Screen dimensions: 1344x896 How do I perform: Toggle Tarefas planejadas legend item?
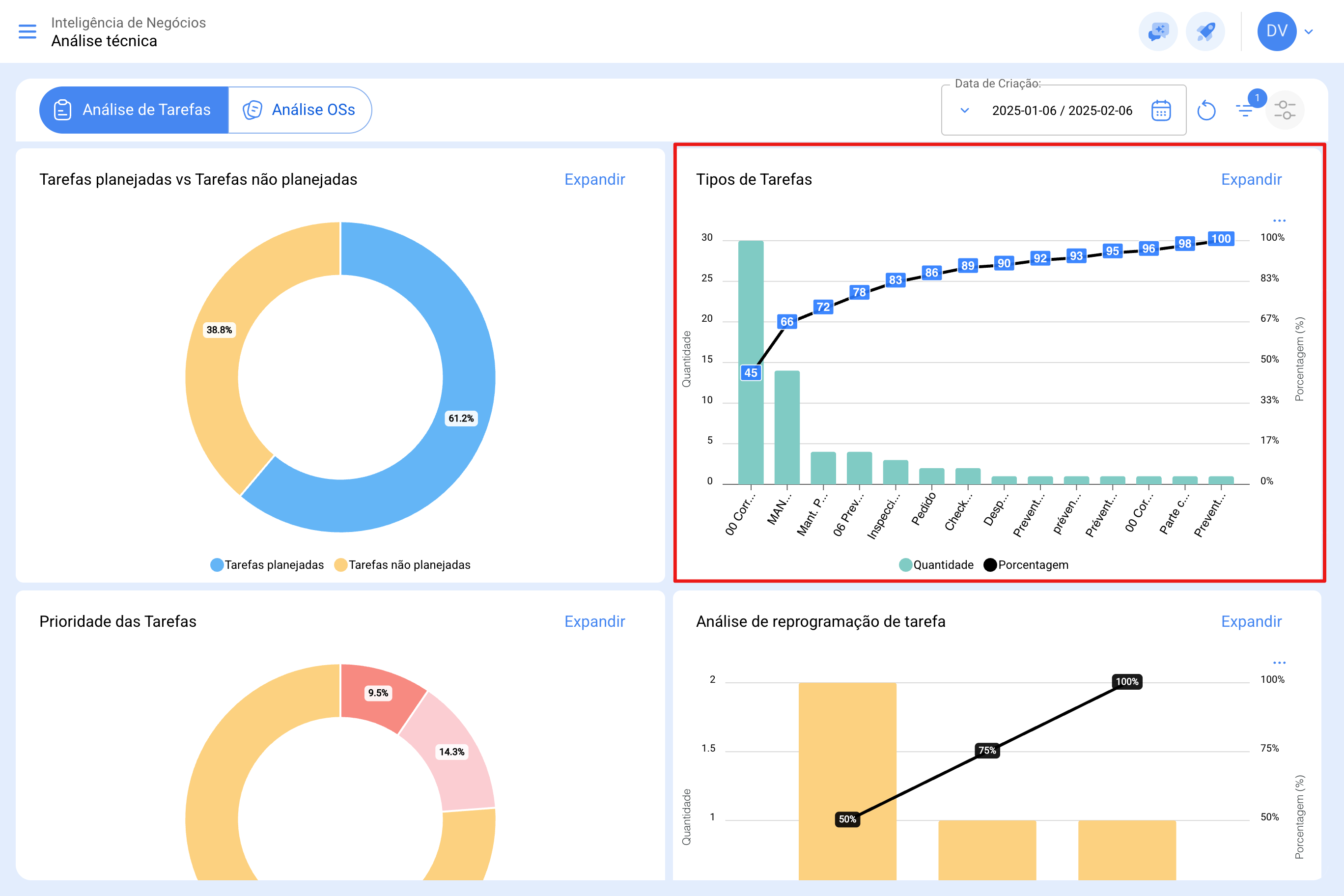(x=267, y=564)
